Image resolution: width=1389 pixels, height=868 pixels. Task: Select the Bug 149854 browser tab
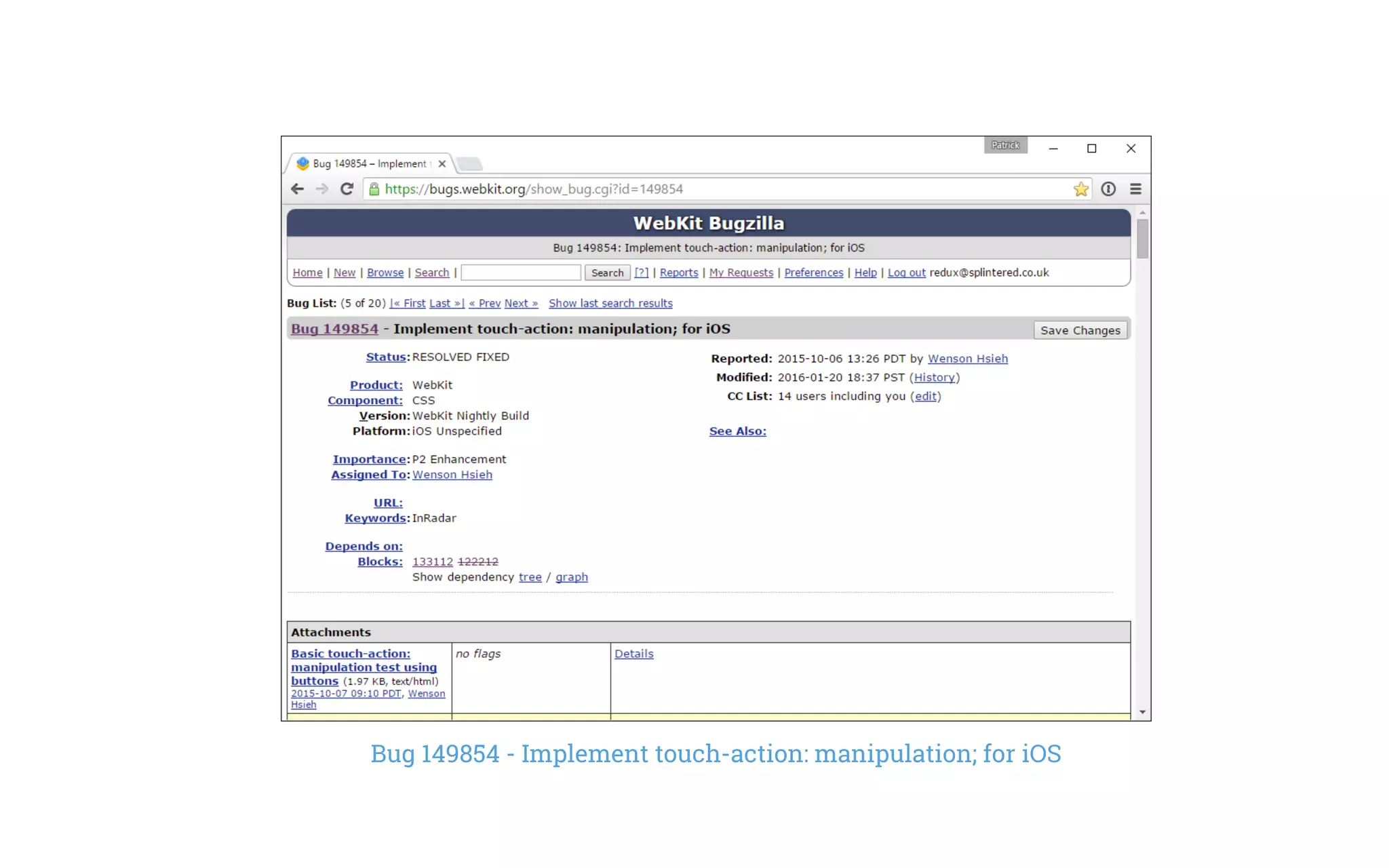click(x=370, y=163)
